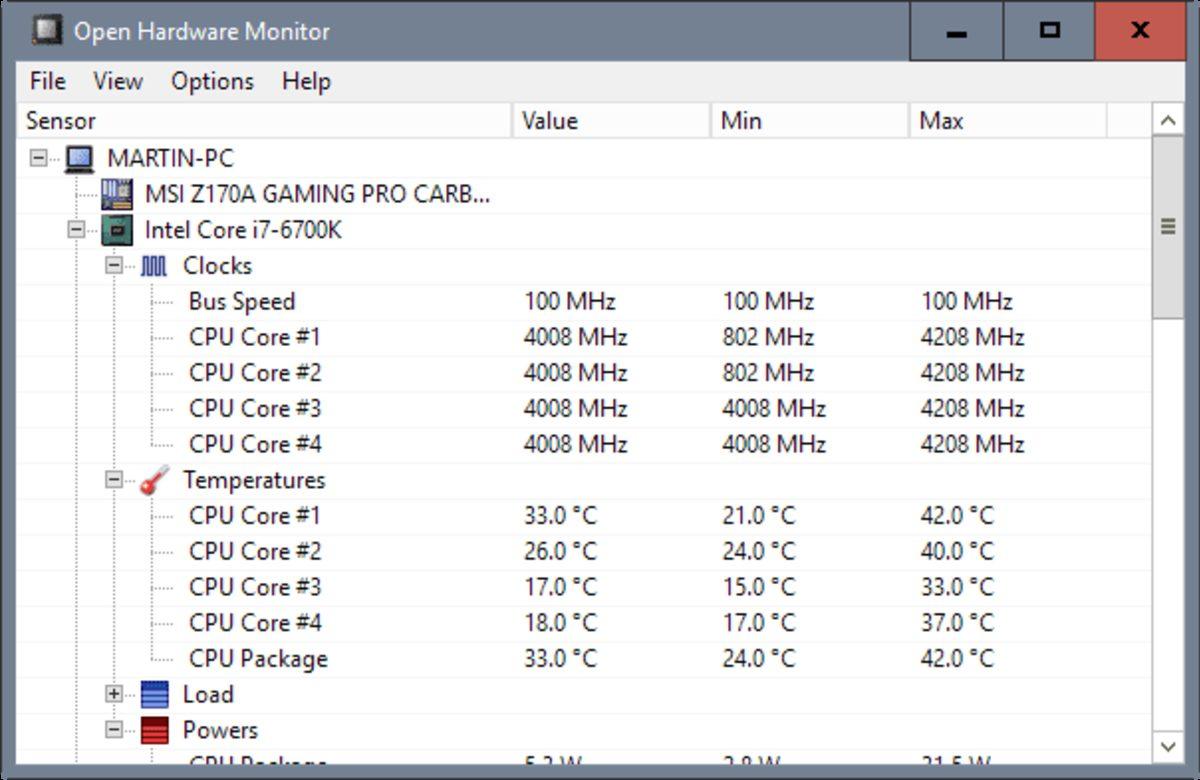
Task: Click the Clocks waveform icon
Action: tap(153, 266)
